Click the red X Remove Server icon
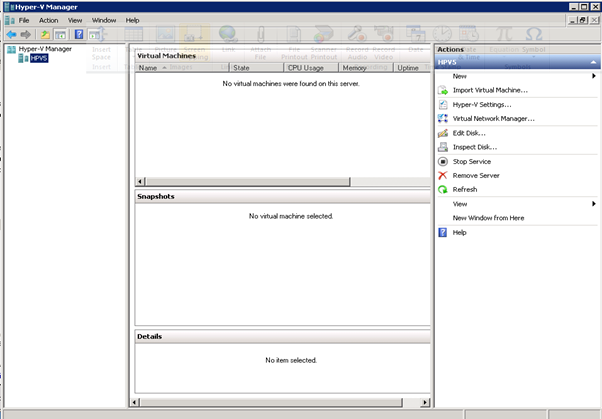Screen dimensions: 602x419 443,176
